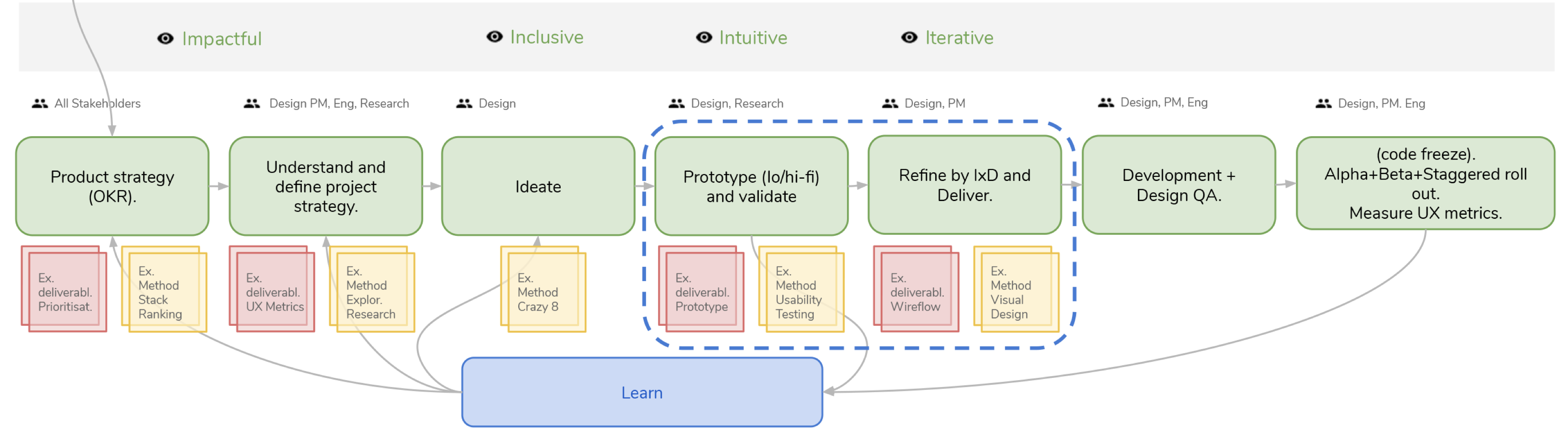Screen dimensions: 1568x446
Task: Click the eye icon beside Impactful
Action: coord(165,39)
